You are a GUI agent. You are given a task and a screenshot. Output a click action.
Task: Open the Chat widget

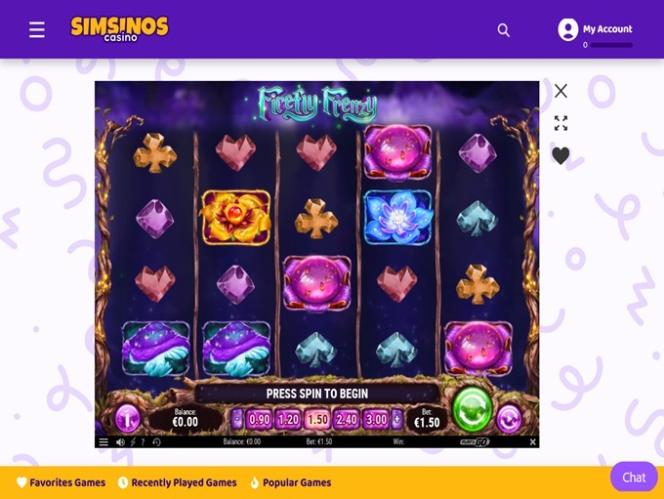pyautogui.click(x=634, y=477)
